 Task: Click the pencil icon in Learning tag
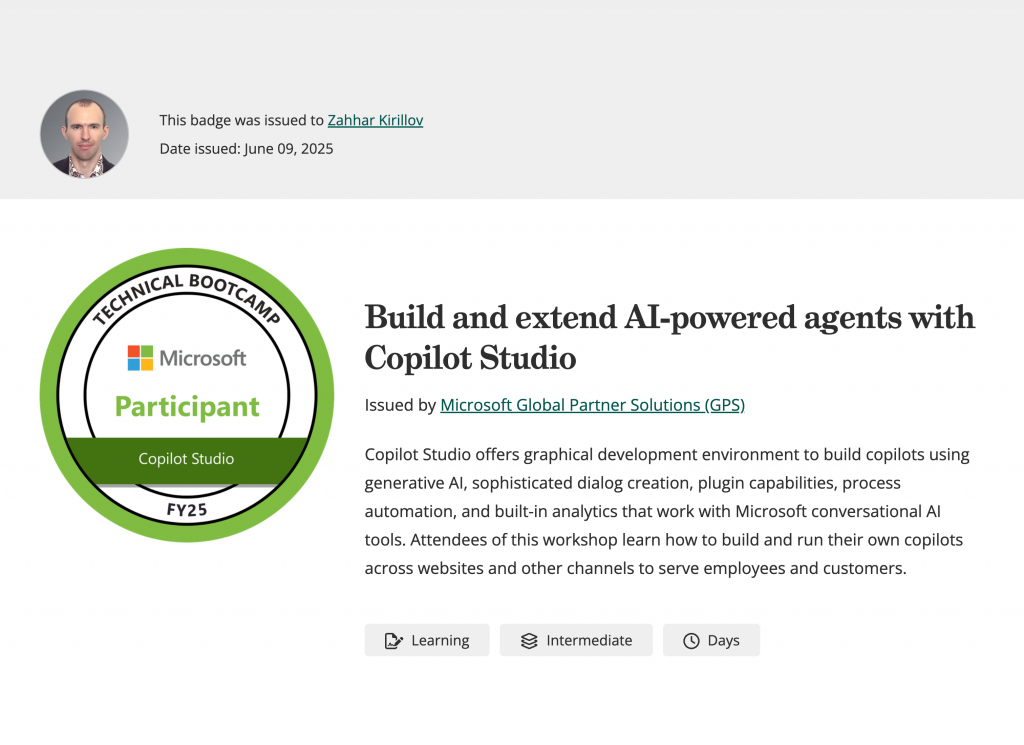[393, 641]
